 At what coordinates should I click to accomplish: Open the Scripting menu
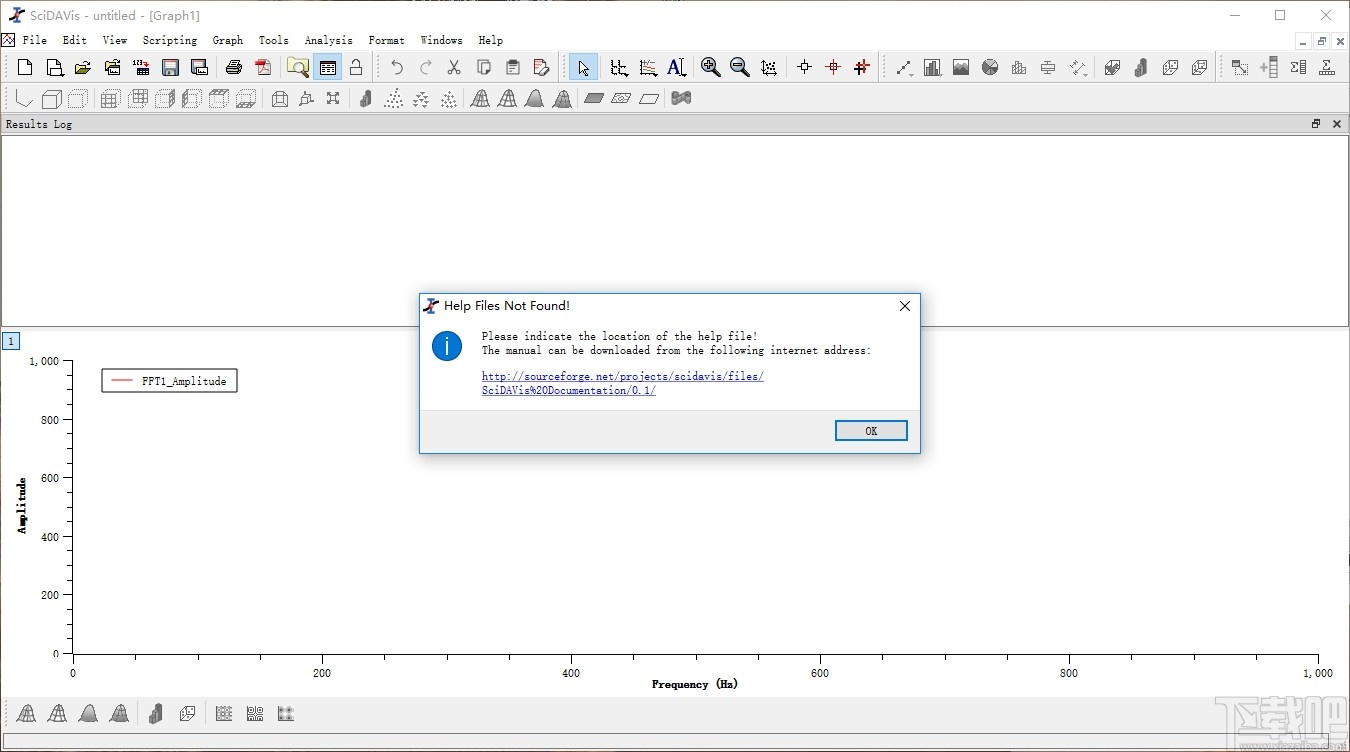(x=169, y=40)
